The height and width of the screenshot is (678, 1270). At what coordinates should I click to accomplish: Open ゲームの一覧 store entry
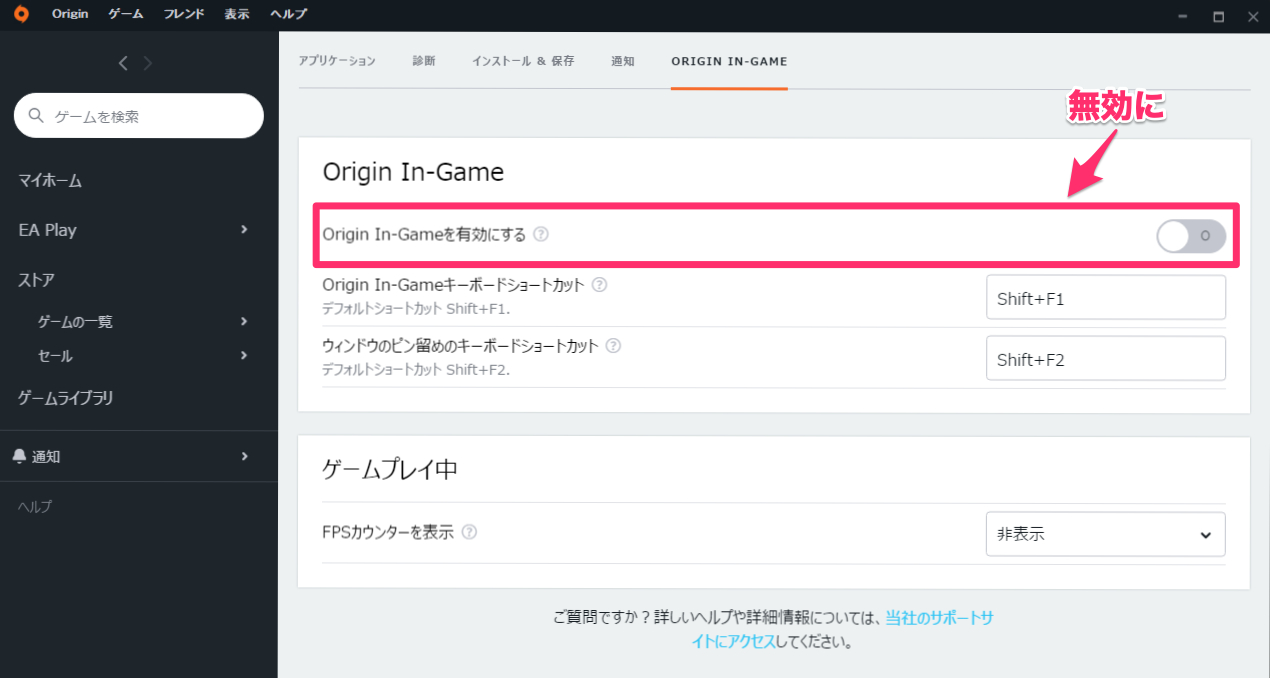click(x=75, y=322)
